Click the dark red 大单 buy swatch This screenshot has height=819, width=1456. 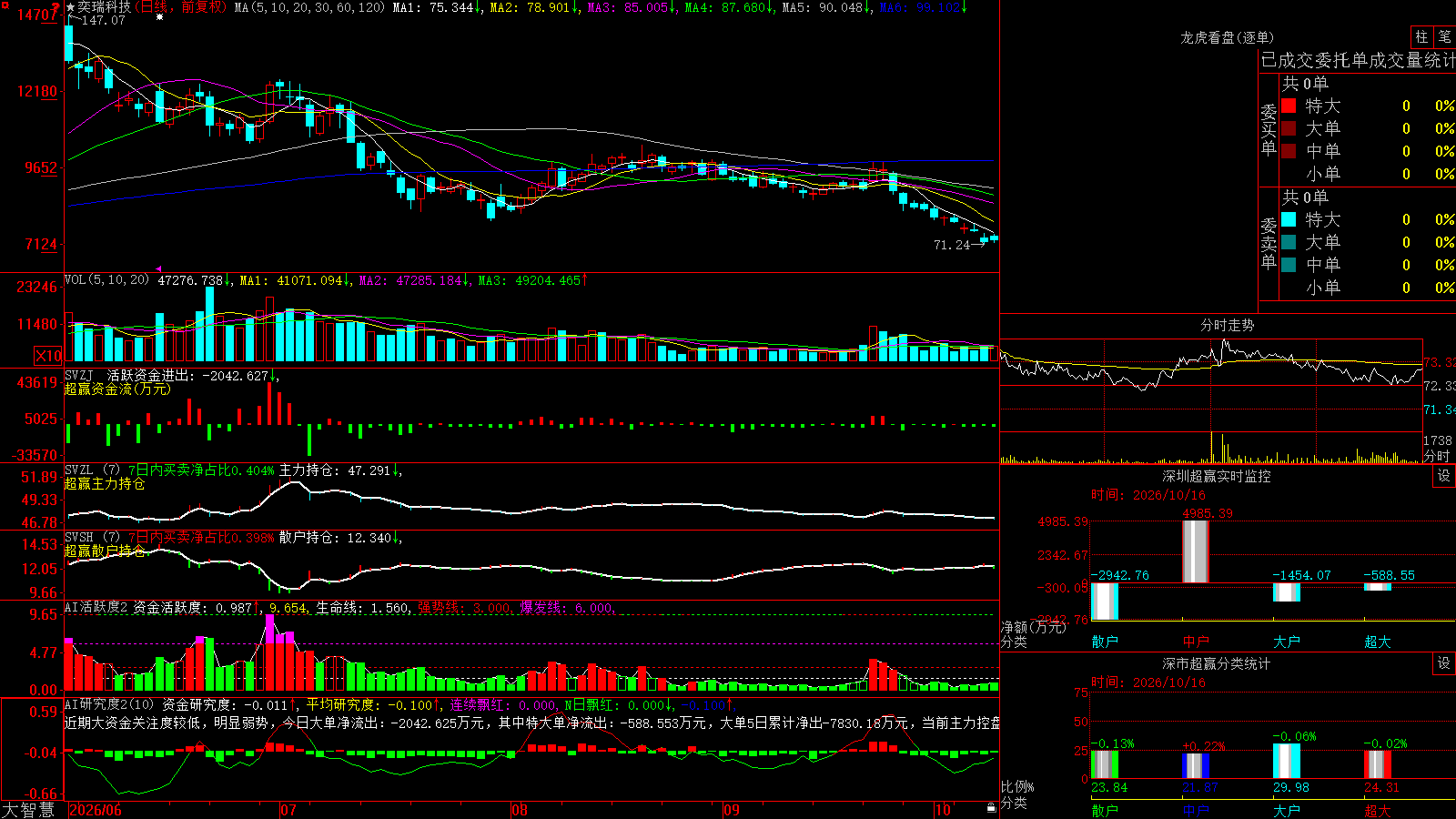click(x=1289, y=128)
